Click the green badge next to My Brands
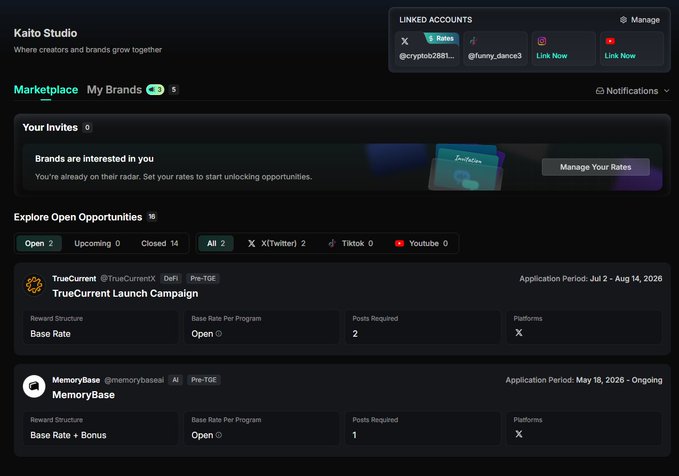 (155, 90)
